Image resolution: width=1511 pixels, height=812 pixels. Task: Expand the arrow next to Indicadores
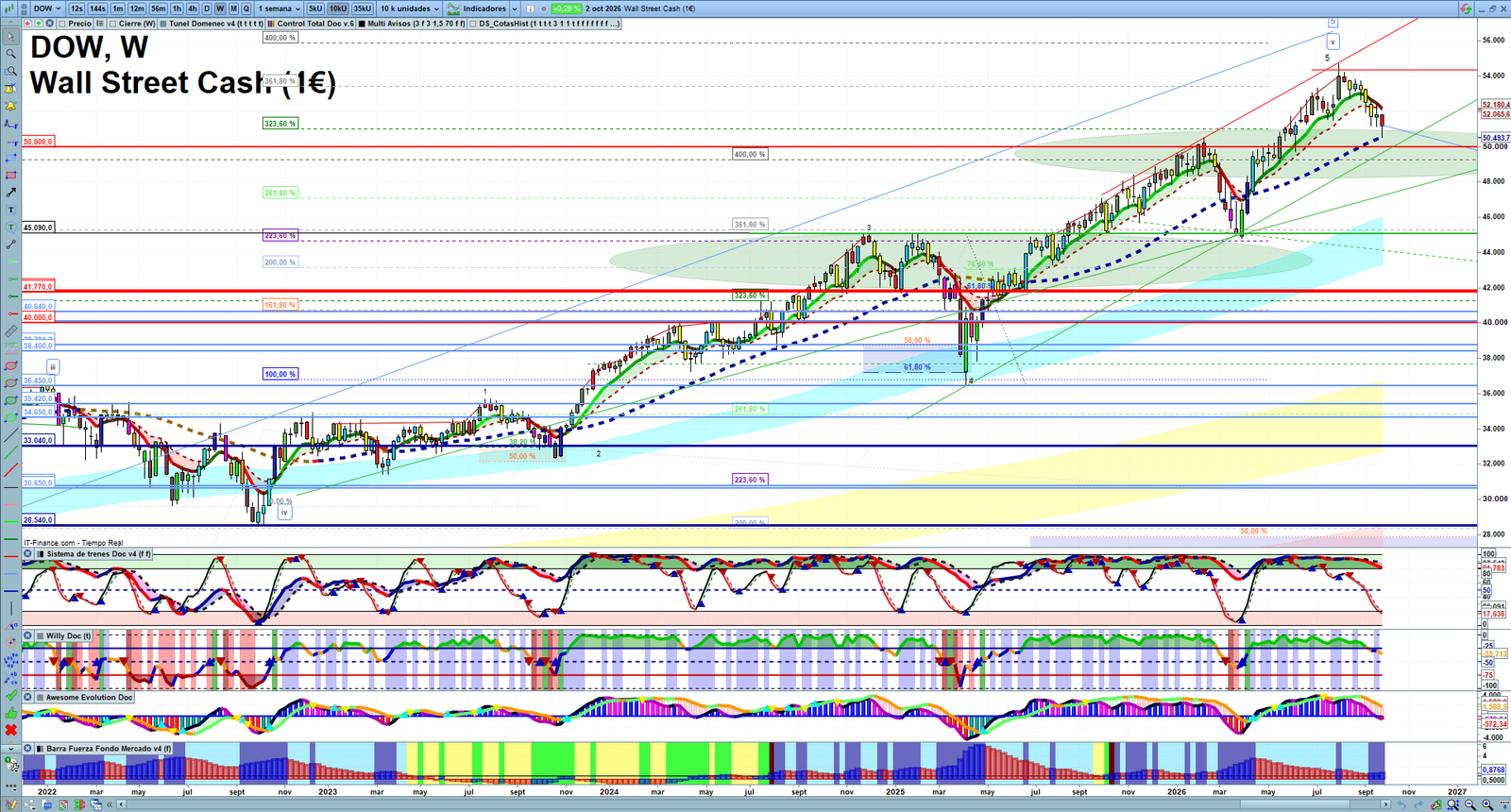pos(514,8)
